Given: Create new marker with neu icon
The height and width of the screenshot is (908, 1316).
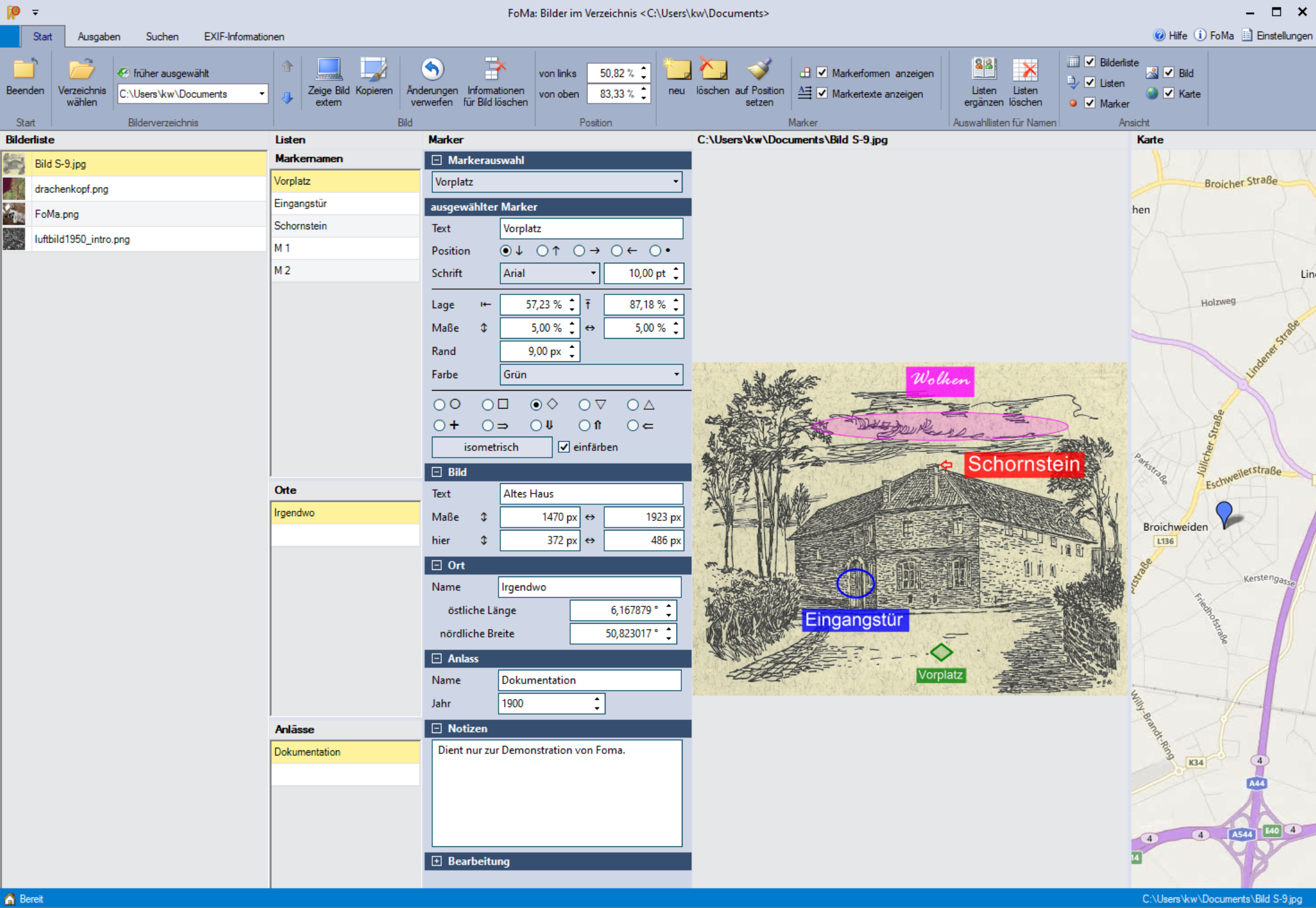Looking at the screenshot, I should point(677,70).
